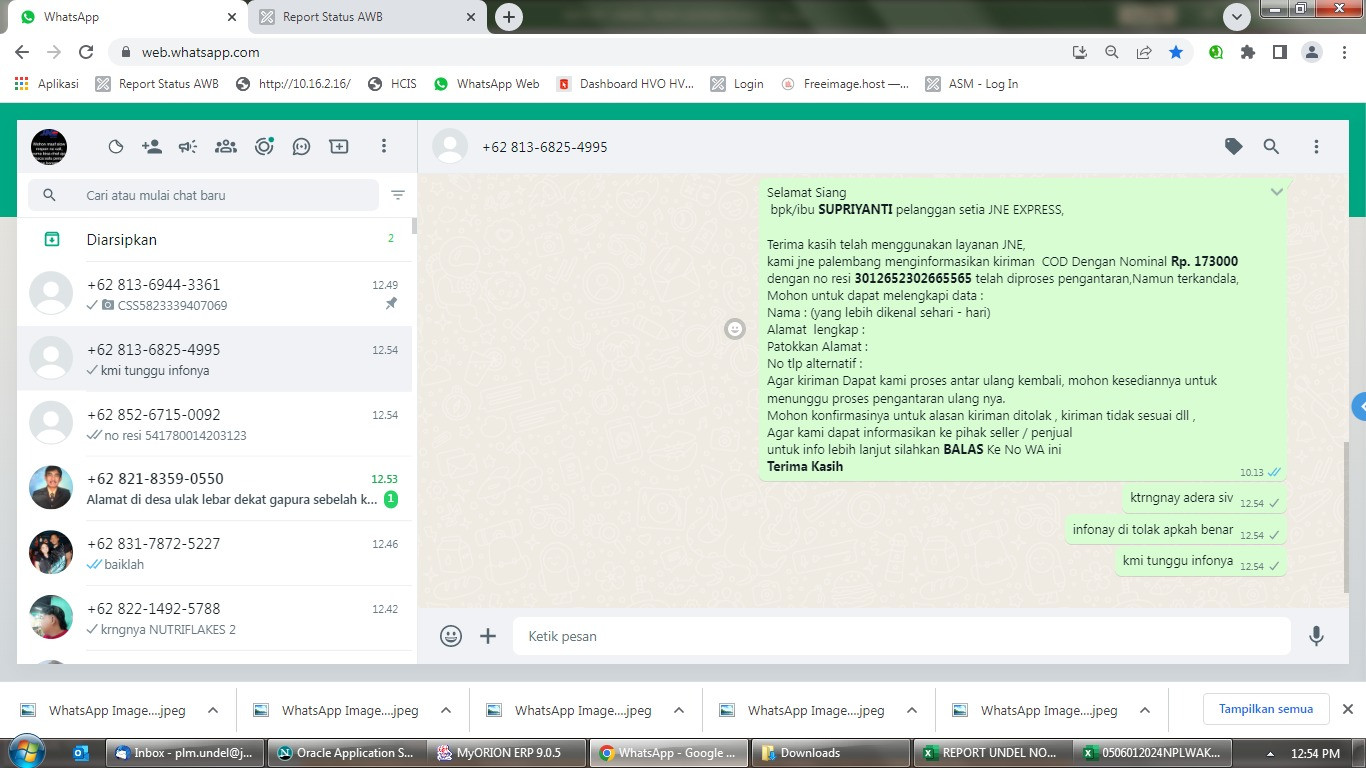The width and height of the screenshot is (1366, 768).
Task: Open the tab search dropdown arrow
Action: [1237, 17]
